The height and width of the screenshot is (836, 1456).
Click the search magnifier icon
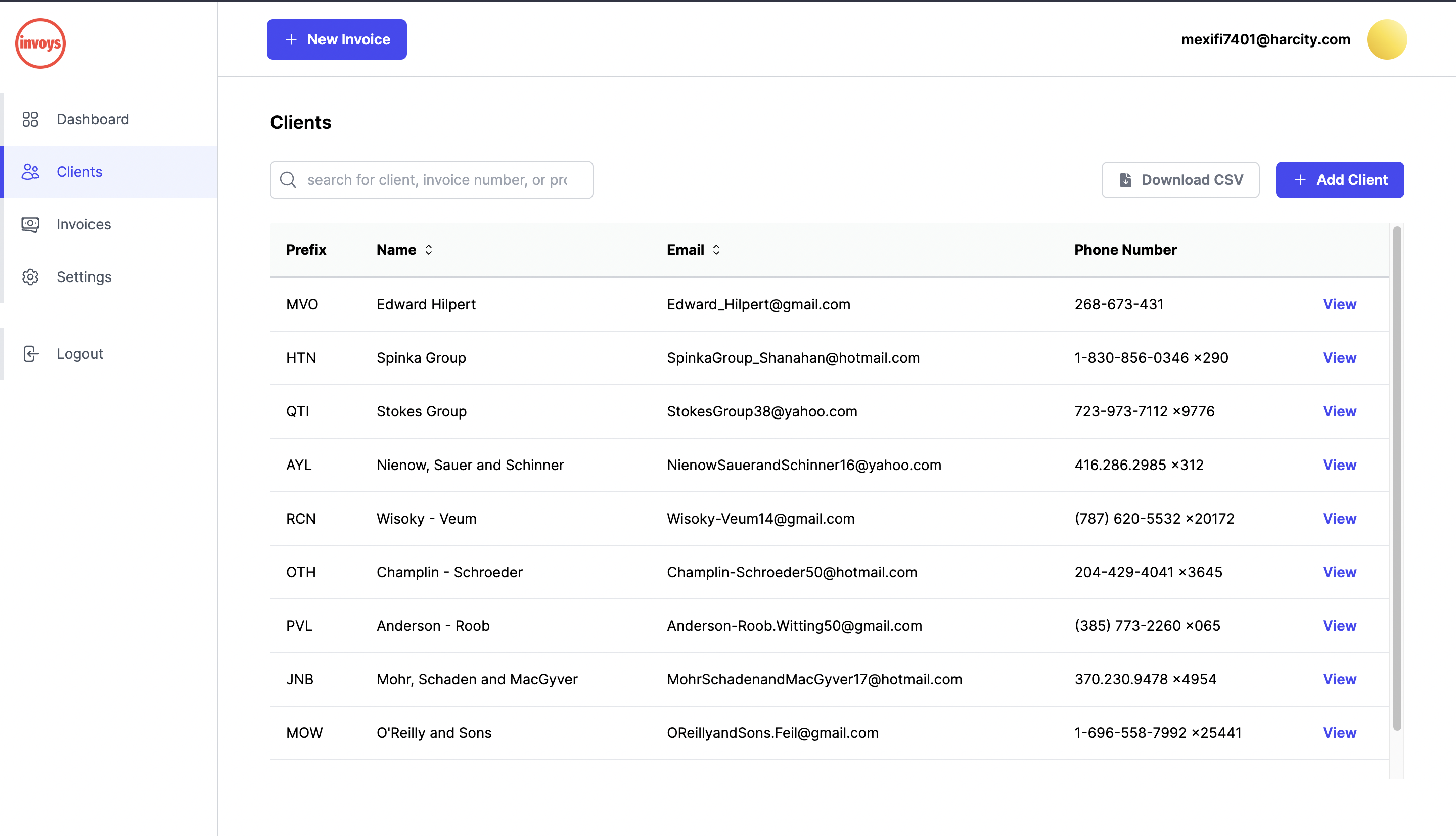coord(288,180)
